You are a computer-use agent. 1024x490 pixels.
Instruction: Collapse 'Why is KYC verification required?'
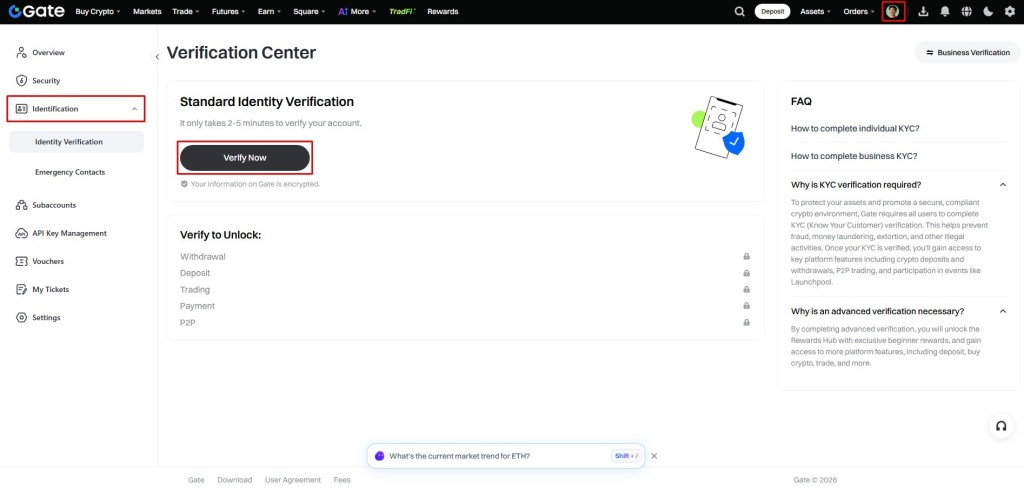tap(1002, 185)
